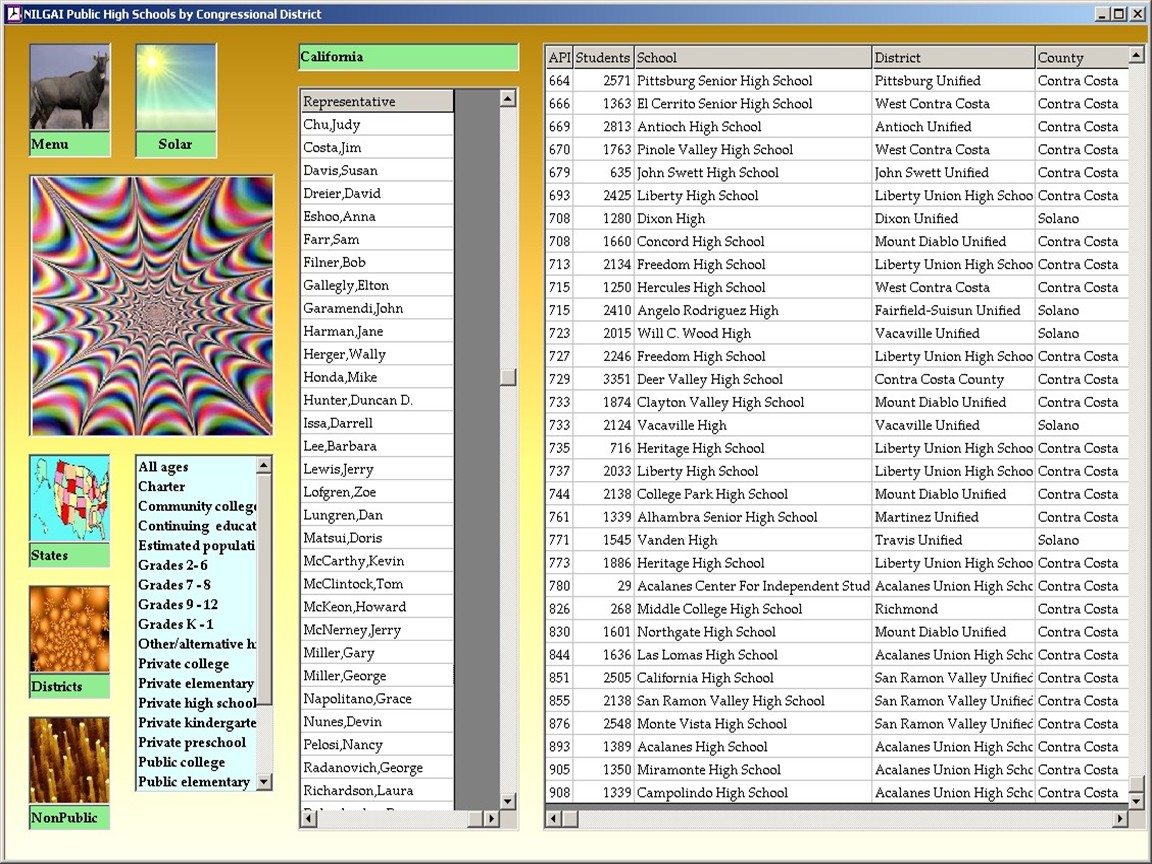Sort table by Students column header
Screen dimensions: 1152x864
[603, 58]
